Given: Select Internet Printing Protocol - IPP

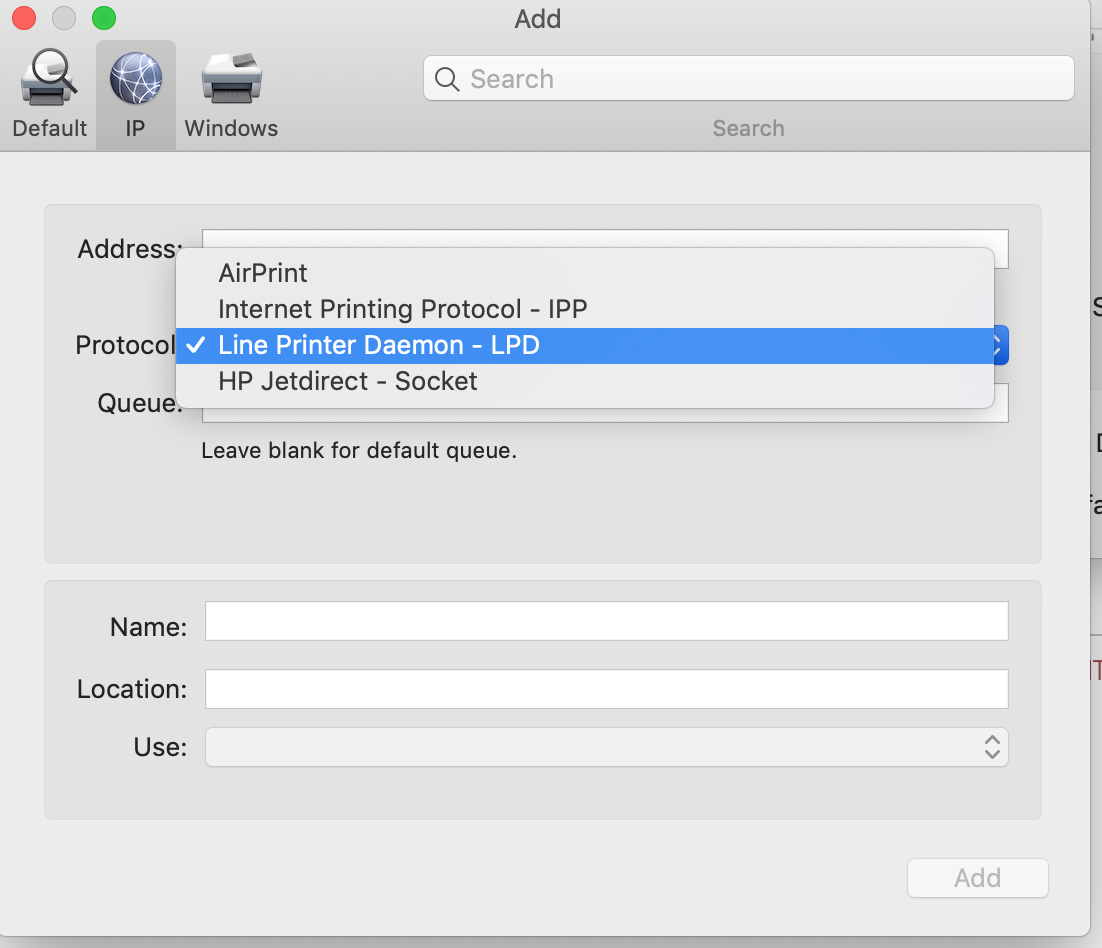Looking at the screenshot, I should 402,309.
